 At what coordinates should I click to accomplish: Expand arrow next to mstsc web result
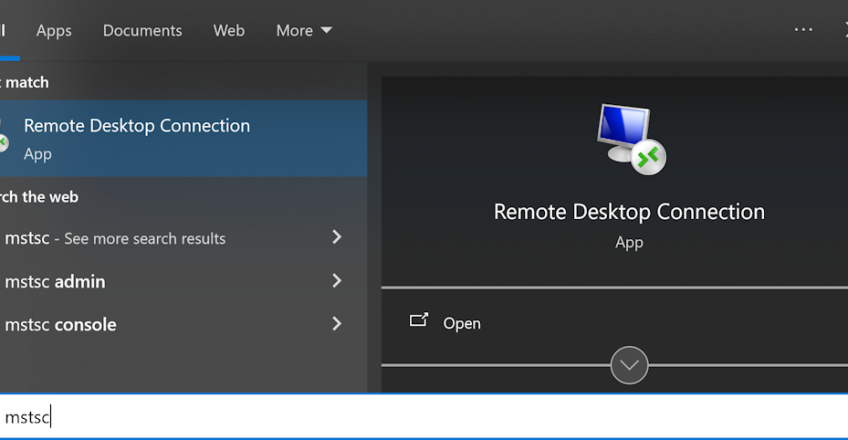point(337,237)
